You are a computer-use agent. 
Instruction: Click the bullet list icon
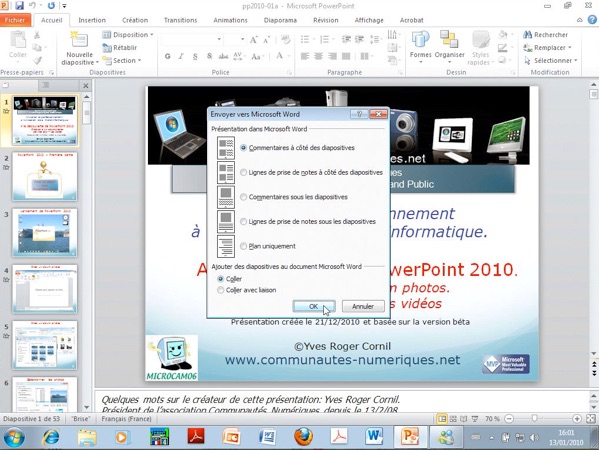click(305, 39)
